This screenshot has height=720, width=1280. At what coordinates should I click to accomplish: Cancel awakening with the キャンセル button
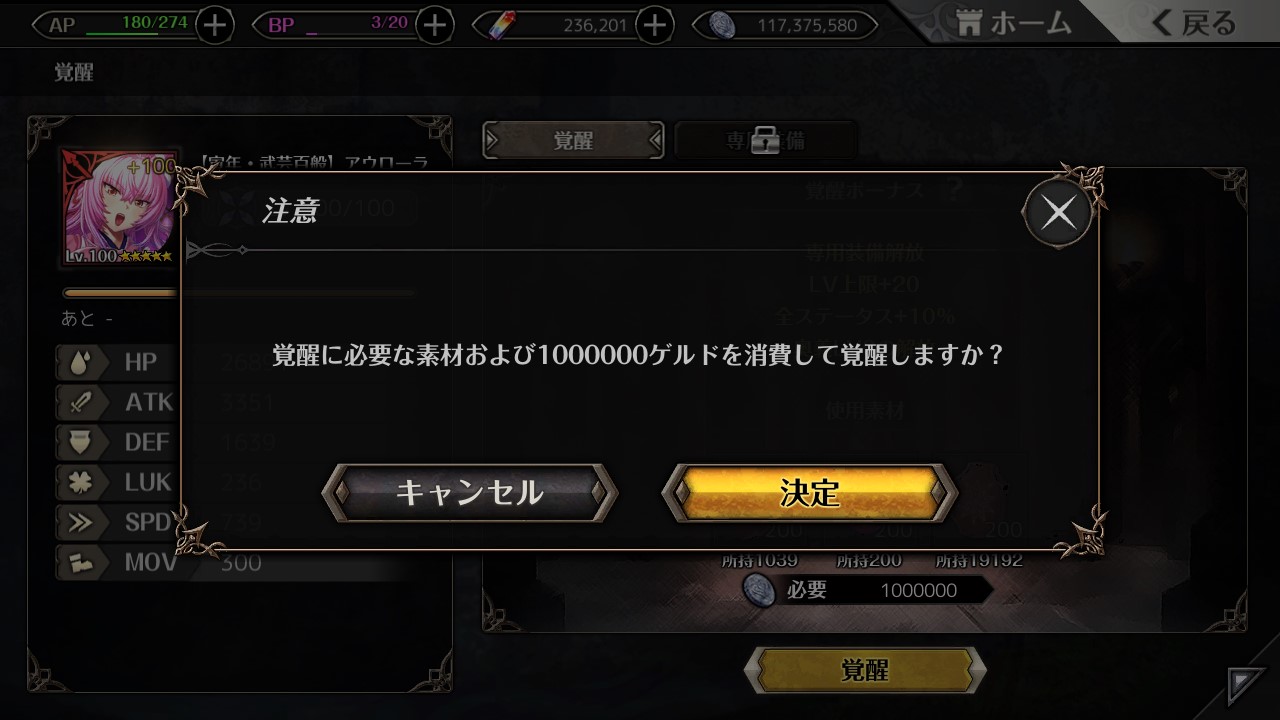pyautogui.click(x=469, y=492)
